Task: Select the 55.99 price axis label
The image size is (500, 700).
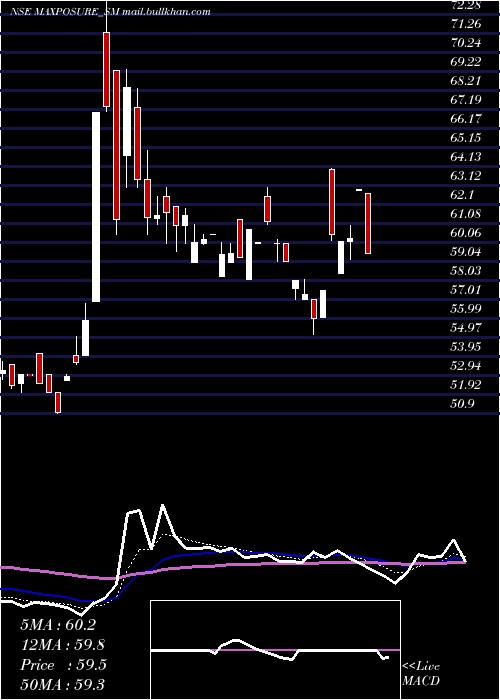Action: (x=466, y=309)
